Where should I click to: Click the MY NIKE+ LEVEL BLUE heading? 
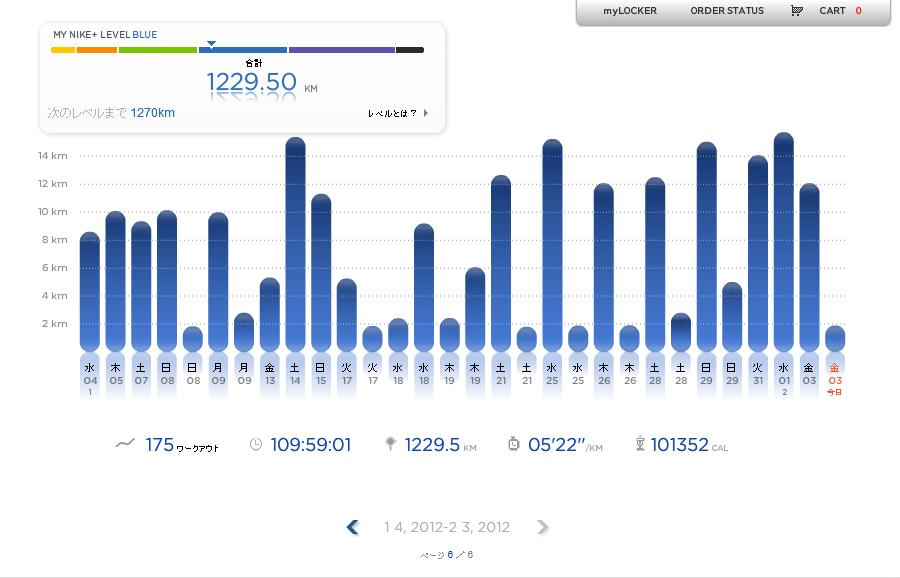[105, 34]
